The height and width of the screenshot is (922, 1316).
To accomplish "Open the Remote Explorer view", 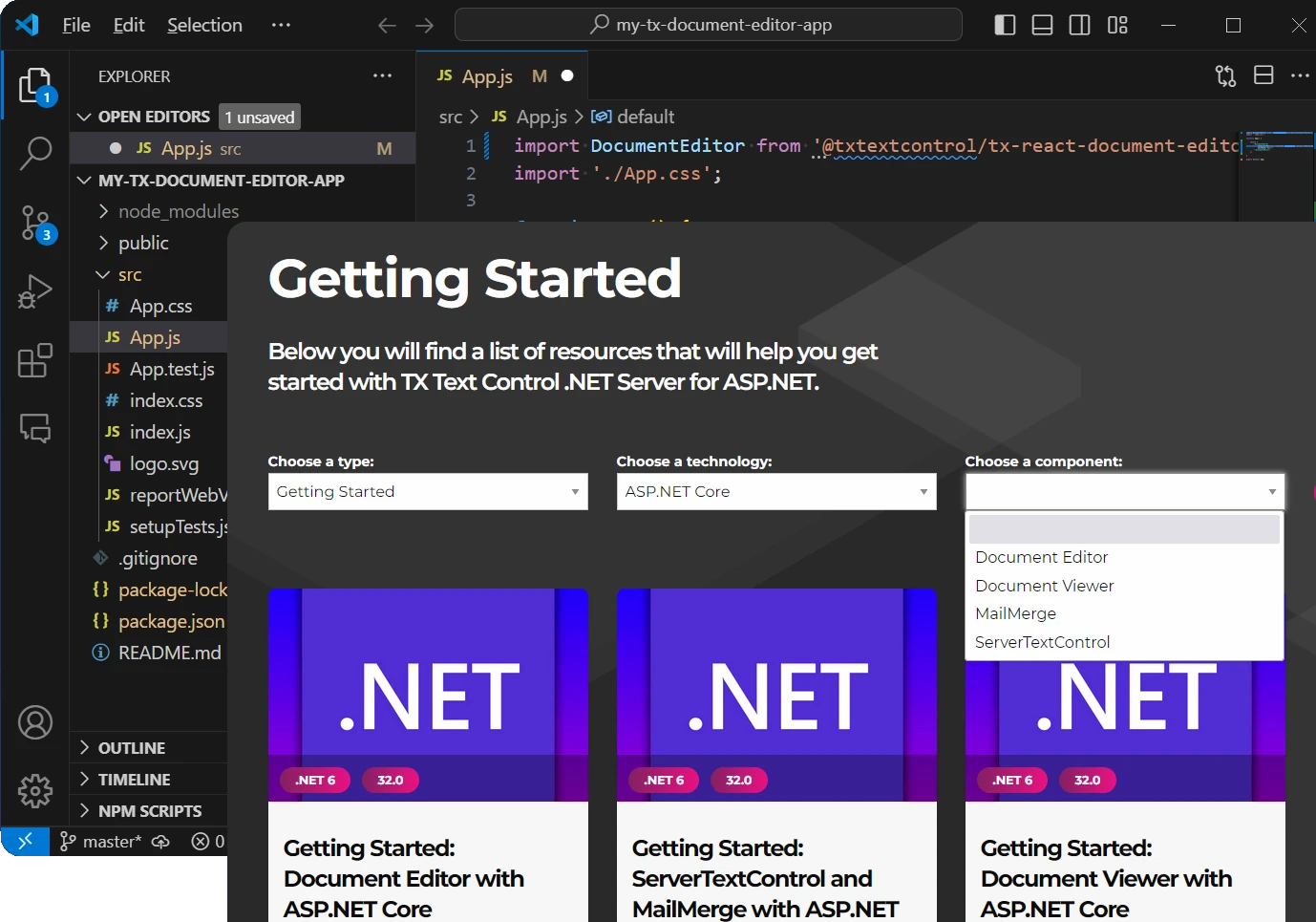I will [x=35, y=428].
